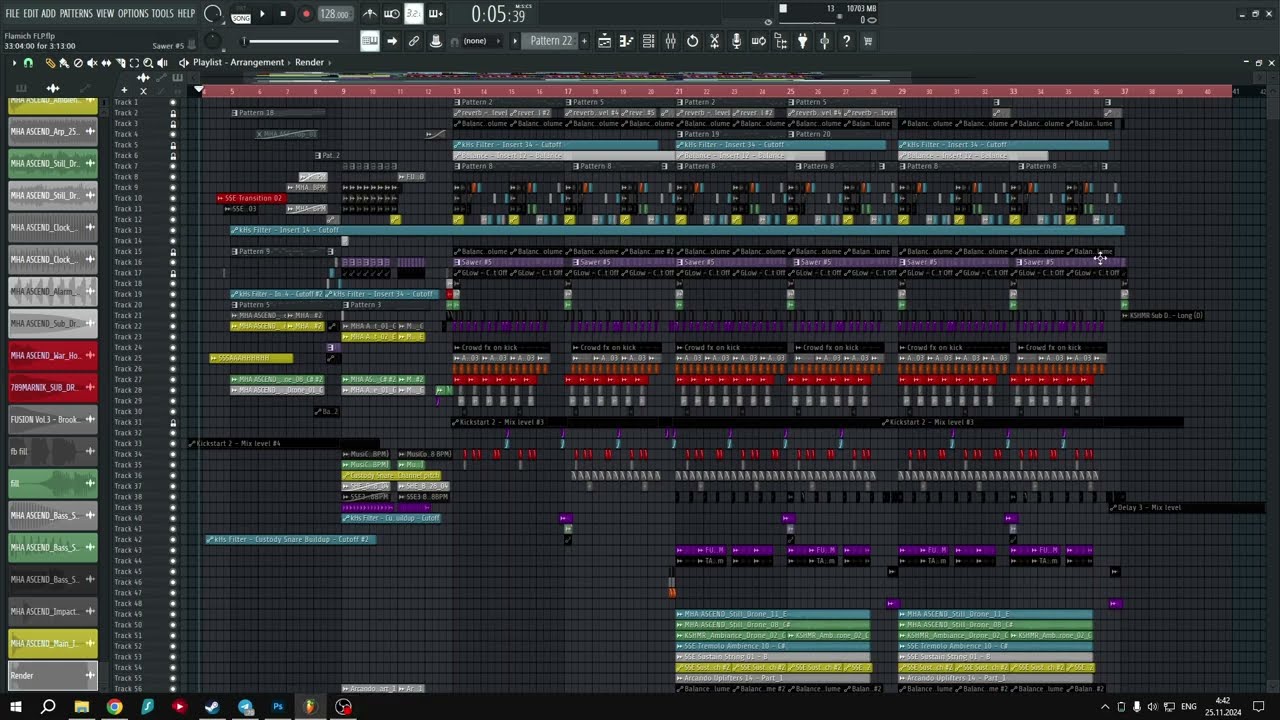Image resolution: width=1280 pixels, height=720 pixels.
Task: Toggle the lock on Track 5
Action: (173, 145)
